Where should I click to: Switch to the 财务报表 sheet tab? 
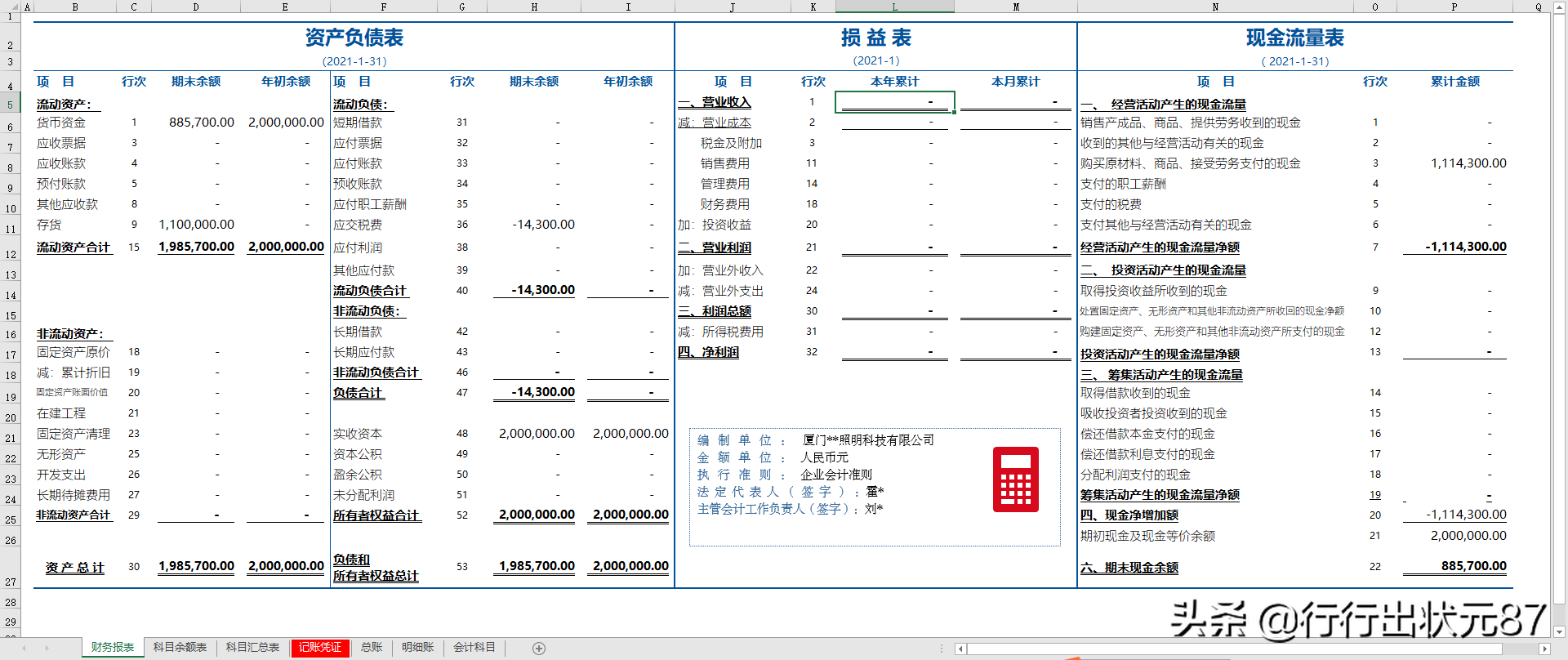[113, 648]
